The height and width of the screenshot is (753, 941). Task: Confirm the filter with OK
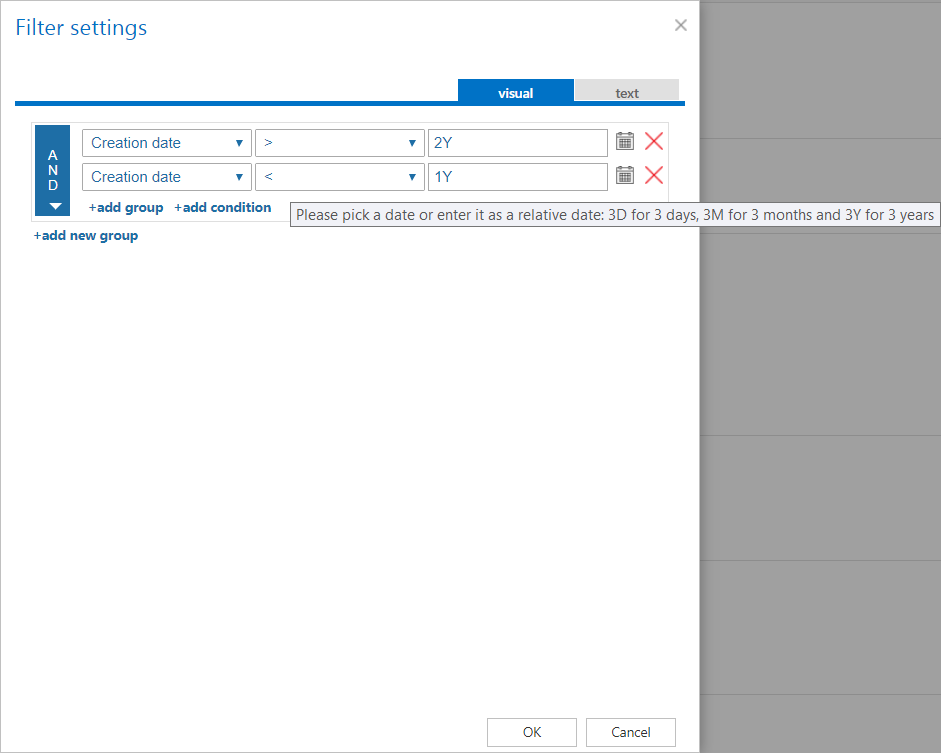pos(532,732)
